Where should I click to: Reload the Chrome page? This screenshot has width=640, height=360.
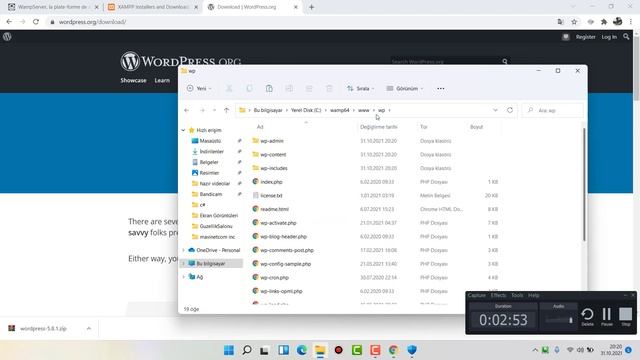click(x=36, y=22)
